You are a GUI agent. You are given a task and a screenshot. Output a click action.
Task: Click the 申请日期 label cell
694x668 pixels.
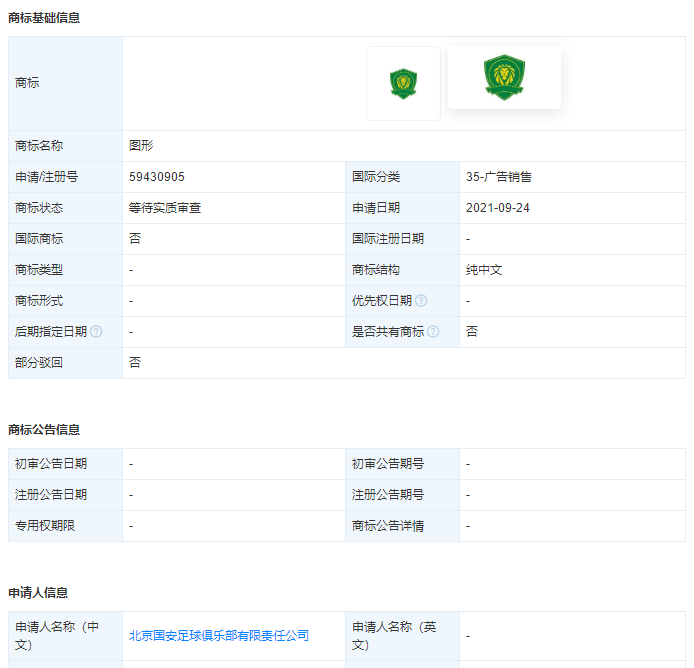pyautogui.click(x=402, y=208)
